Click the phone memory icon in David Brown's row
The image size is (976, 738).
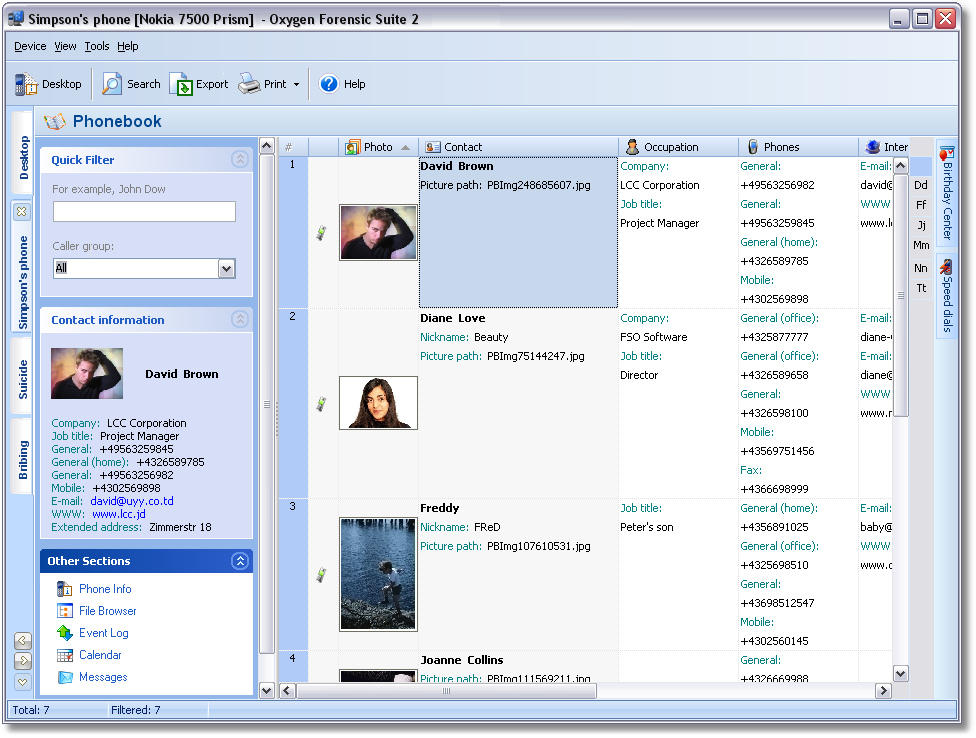pyautogui.click(x=321, y=233)
